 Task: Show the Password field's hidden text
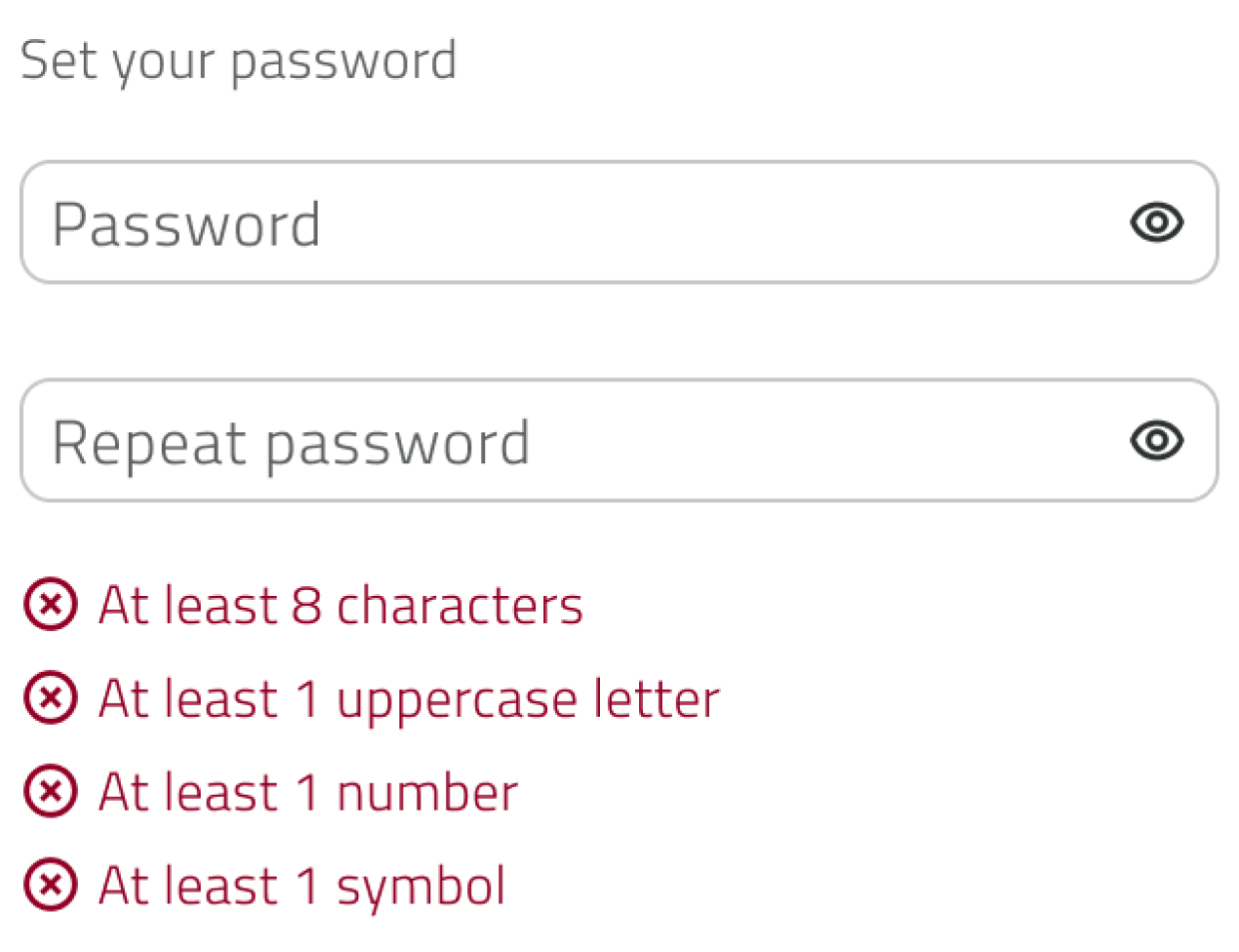pyautogui.click(x=1157, y=222)
